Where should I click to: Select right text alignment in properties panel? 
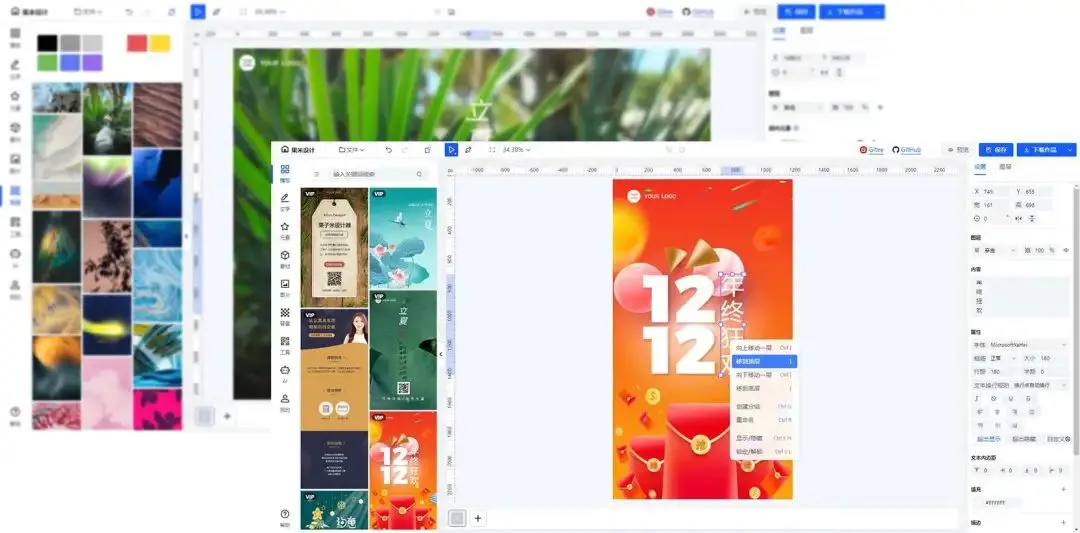pos(1013,412)
